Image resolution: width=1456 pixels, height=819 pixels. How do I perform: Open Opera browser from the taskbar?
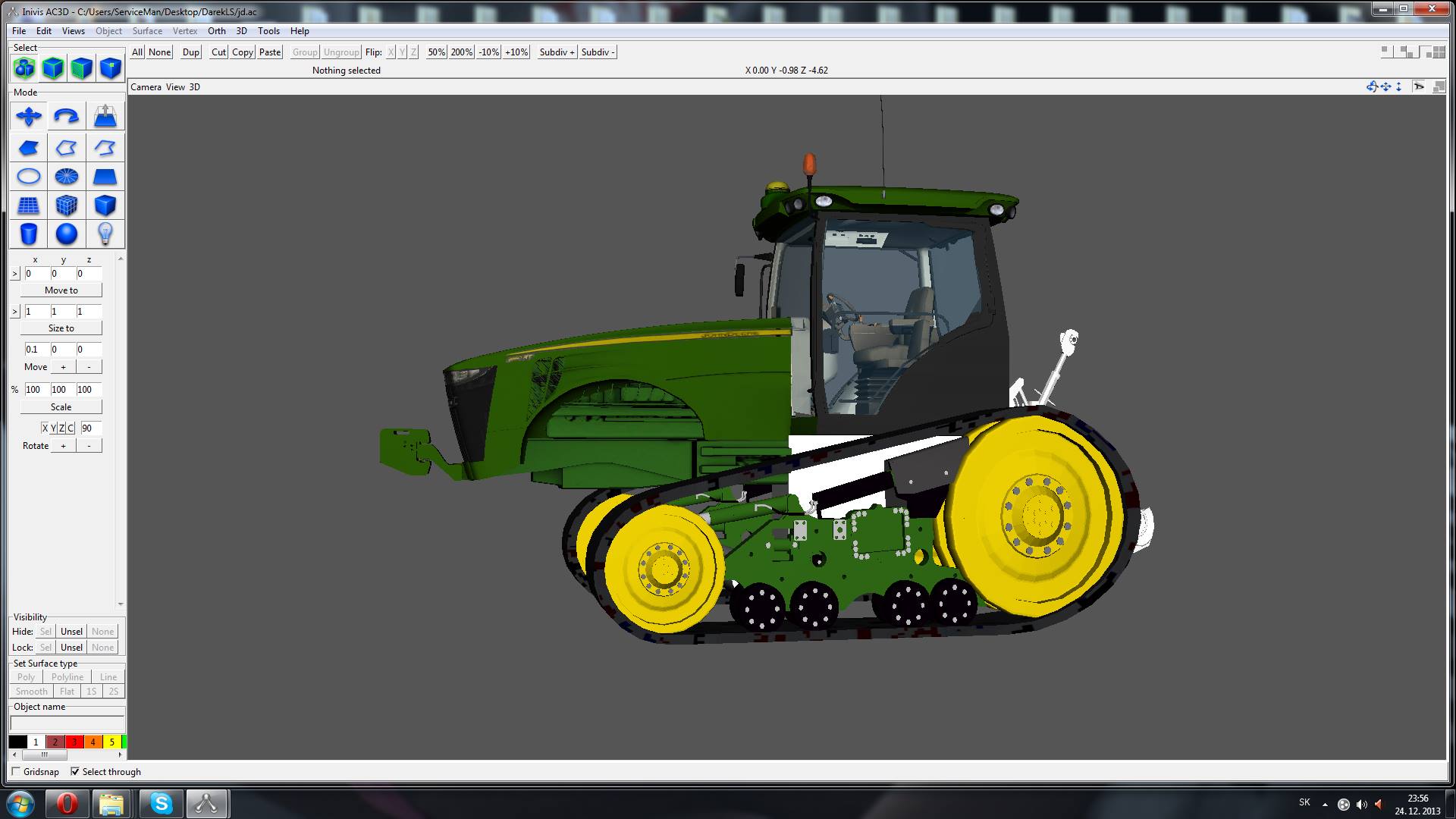pyautogui.click(x=67, y=803)
